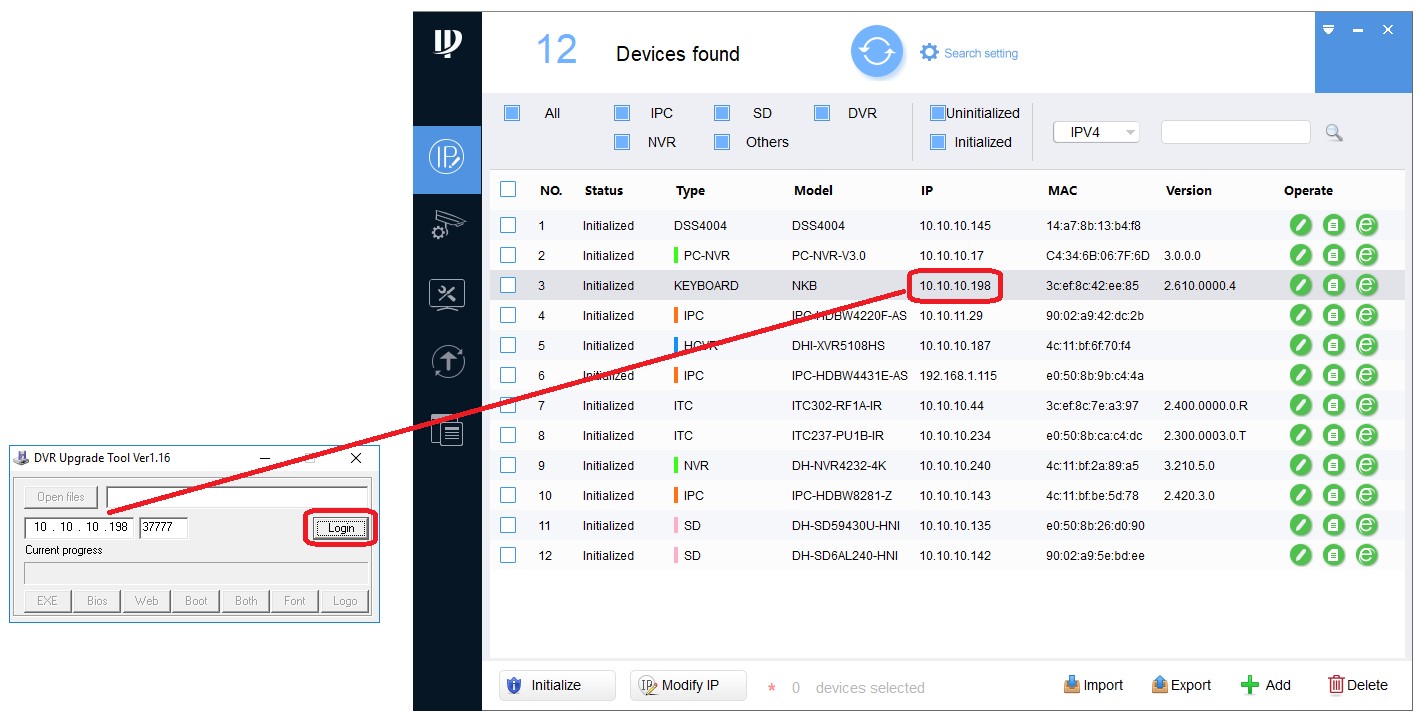Open the top-right window menu dropdown arrow

point(1328,30)
